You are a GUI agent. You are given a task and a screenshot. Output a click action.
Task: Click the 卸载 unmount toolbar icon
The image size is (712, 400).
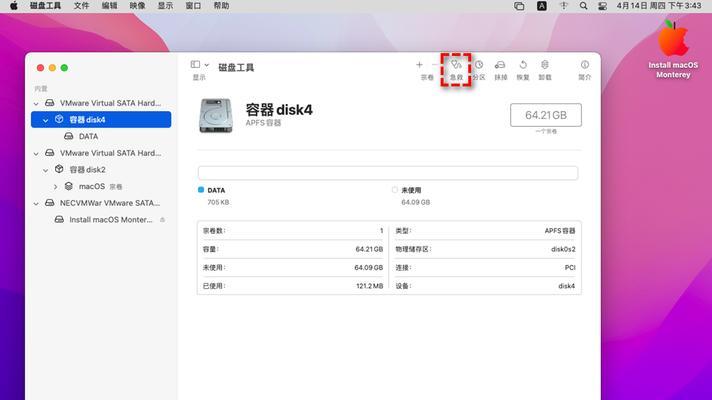pos(544,65)
